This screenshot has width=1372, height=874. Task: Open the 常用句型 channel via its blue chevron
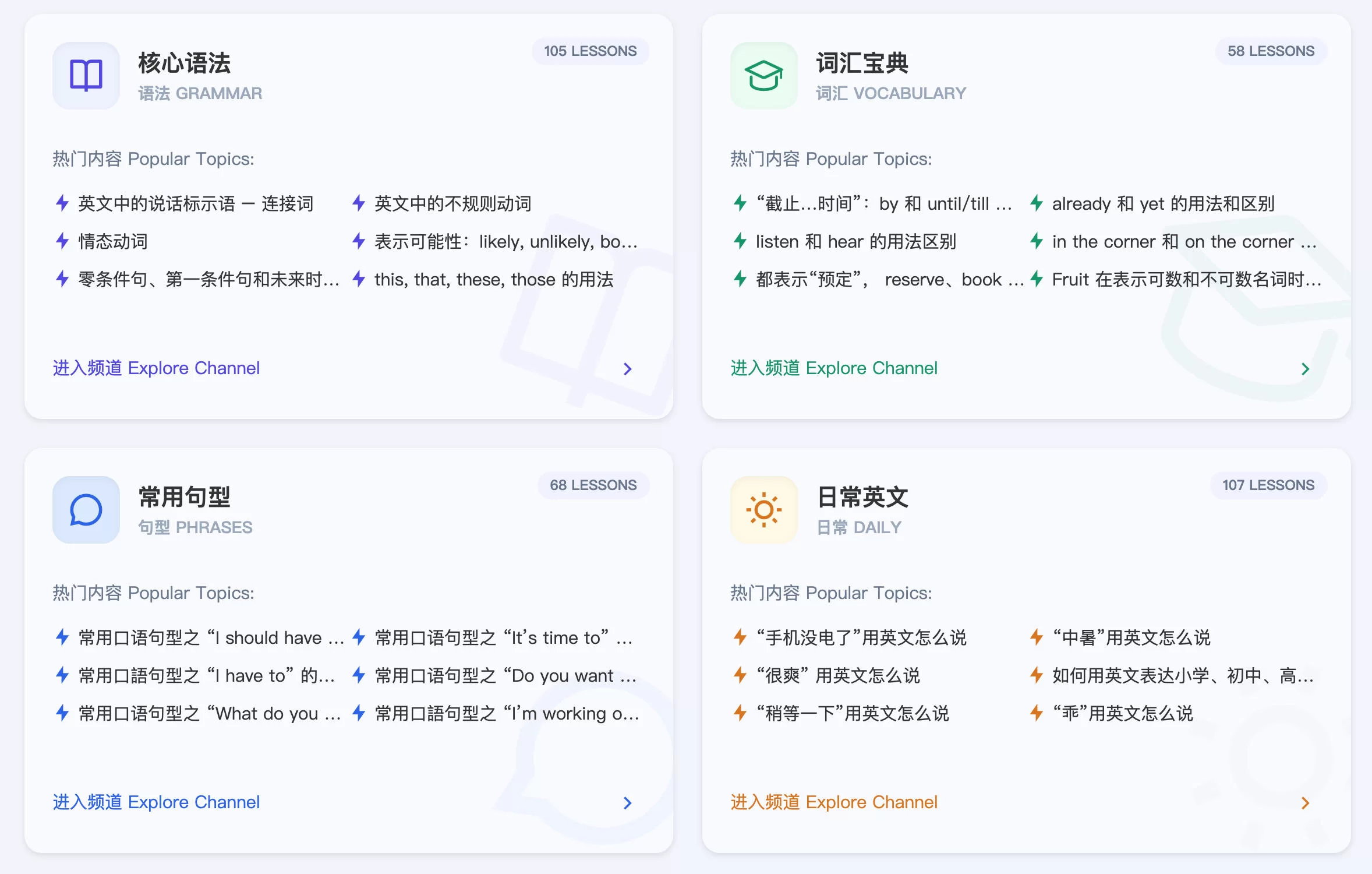[627, 803]
